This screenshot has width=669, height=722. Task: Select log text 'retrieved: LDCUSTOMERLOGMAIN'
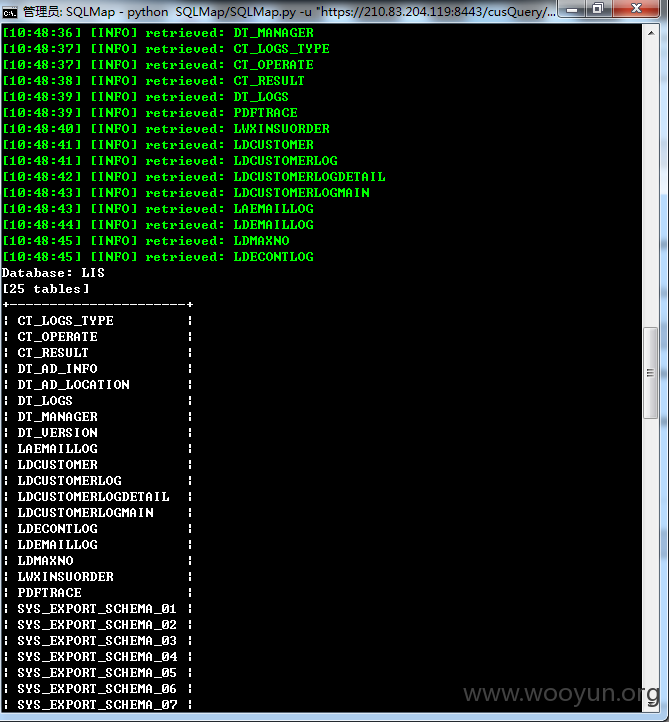point(257,193)
